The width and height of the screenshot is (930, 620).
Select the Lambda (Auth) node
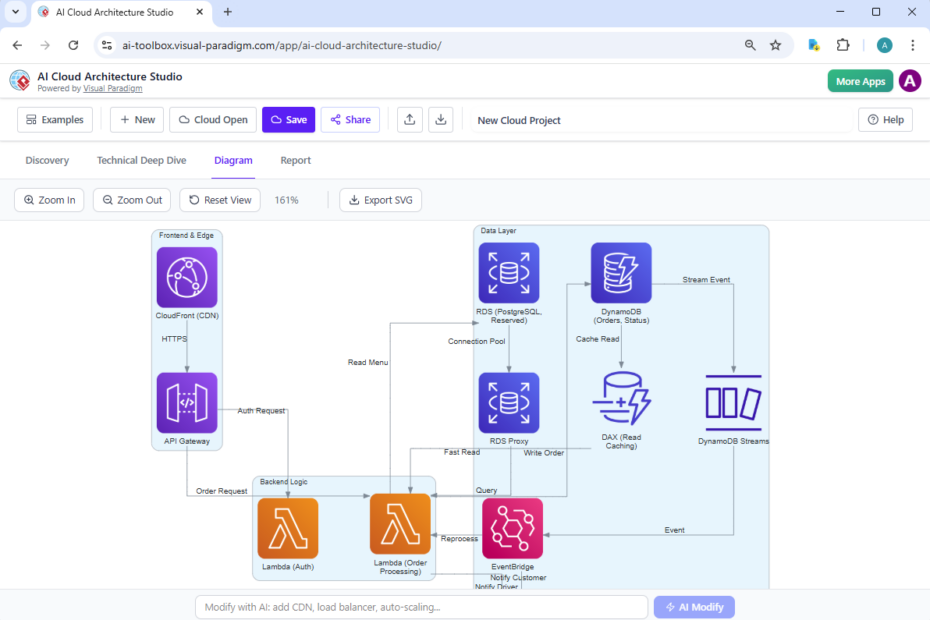coord(287,528)
